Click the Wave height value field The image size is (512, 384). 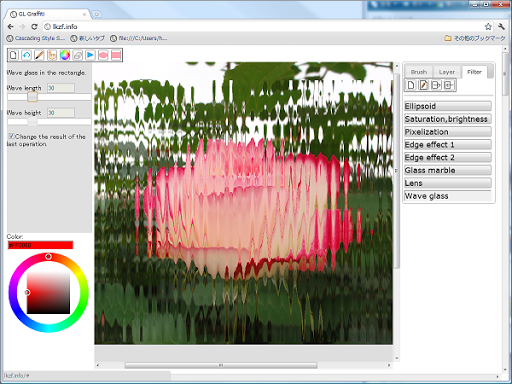(x=61, y=113)
